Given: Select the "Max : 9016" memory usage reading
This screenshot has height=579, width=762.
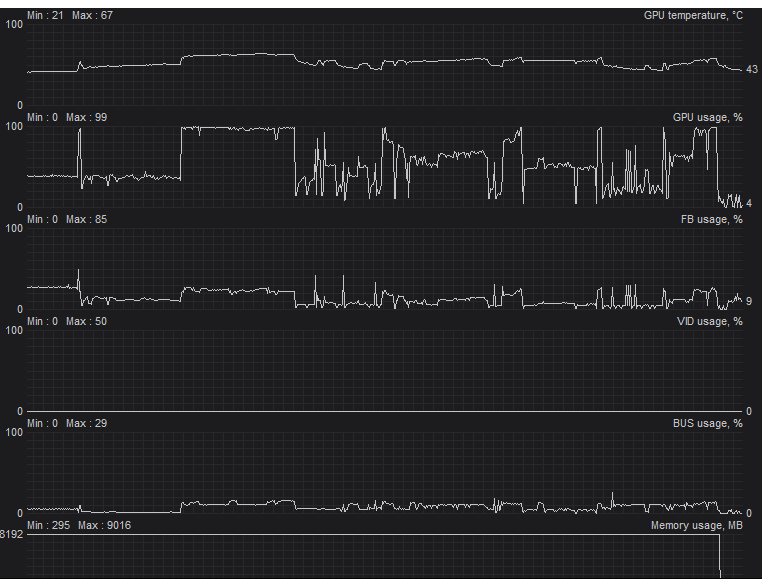Looking at the screenshot, I should pos(104,526).
